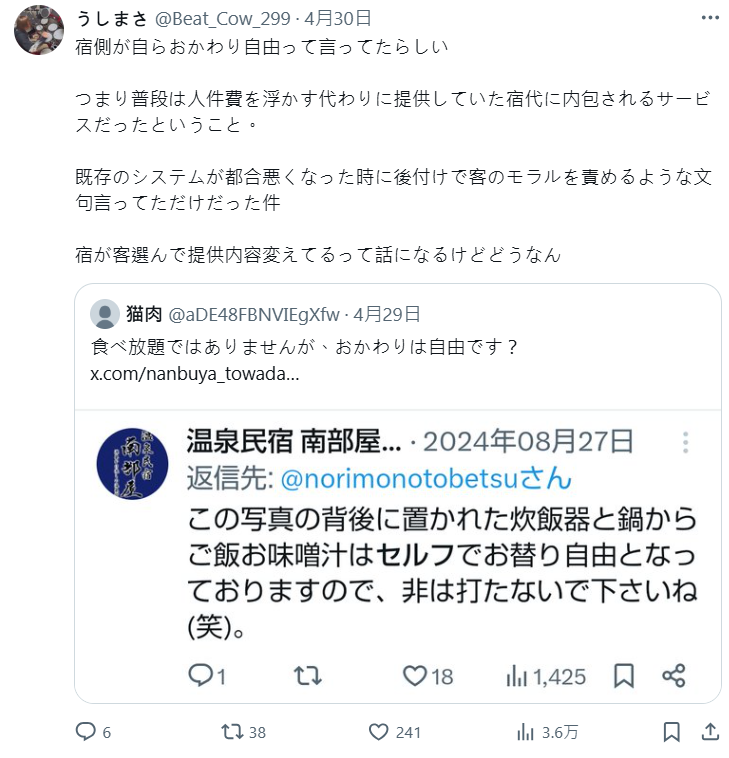The image size is (729, 758).
Task: Click bookmark icon in embedded 南部屋 tweet
Action: click(624, 676)
